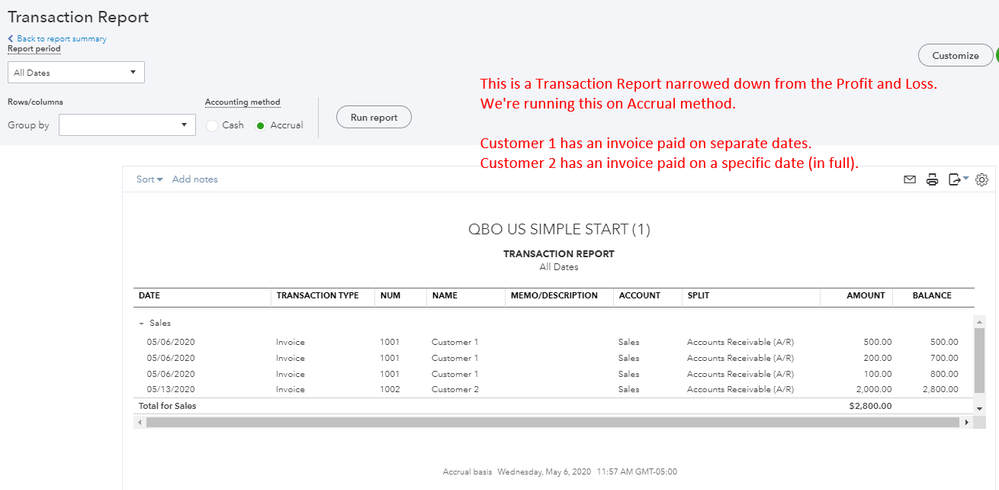This screenshot has height=490, width=999.
Task: Click Add notes
Action: [195, 180]
